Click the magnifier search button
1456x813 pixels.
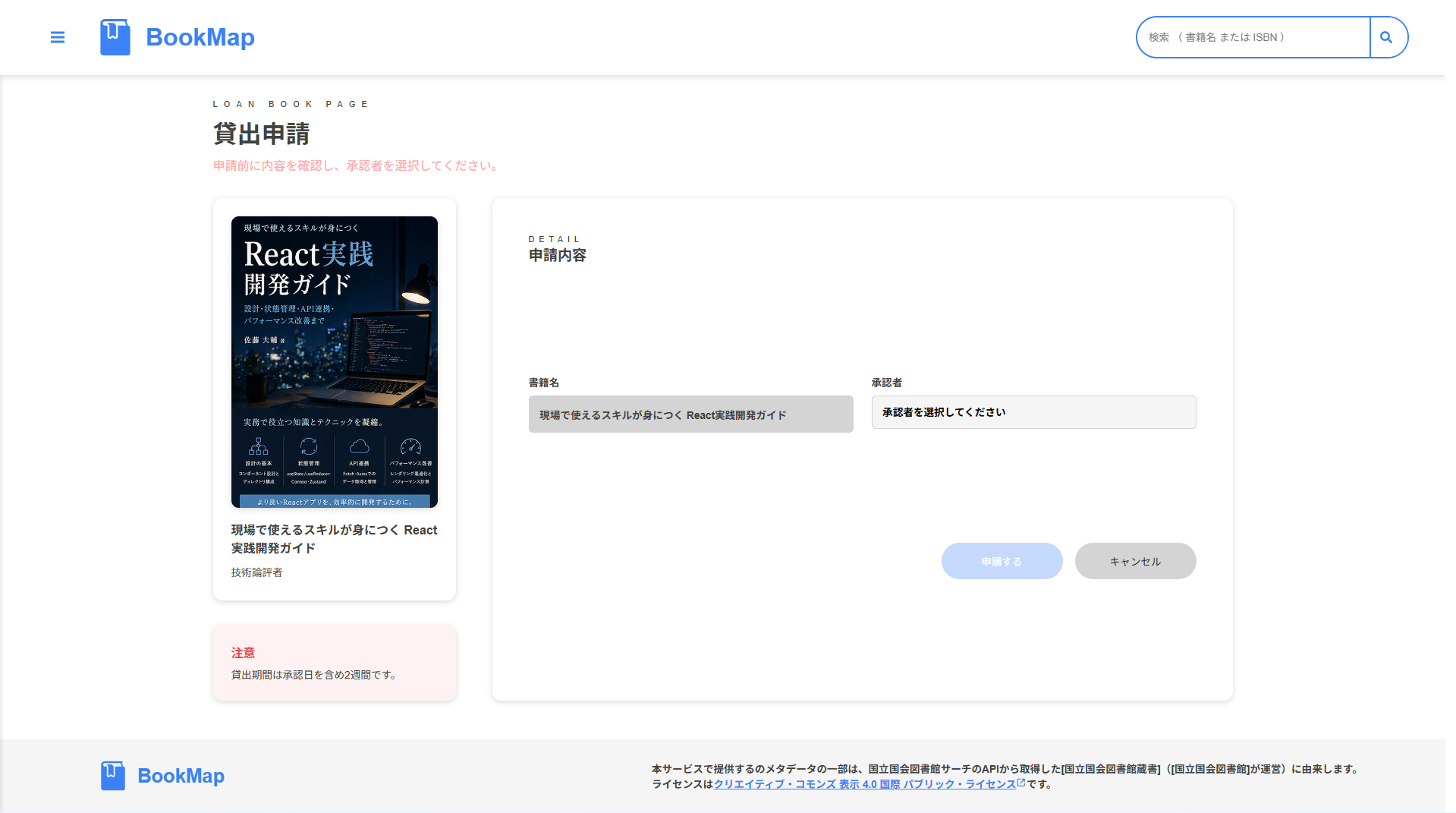[1388, 37]
